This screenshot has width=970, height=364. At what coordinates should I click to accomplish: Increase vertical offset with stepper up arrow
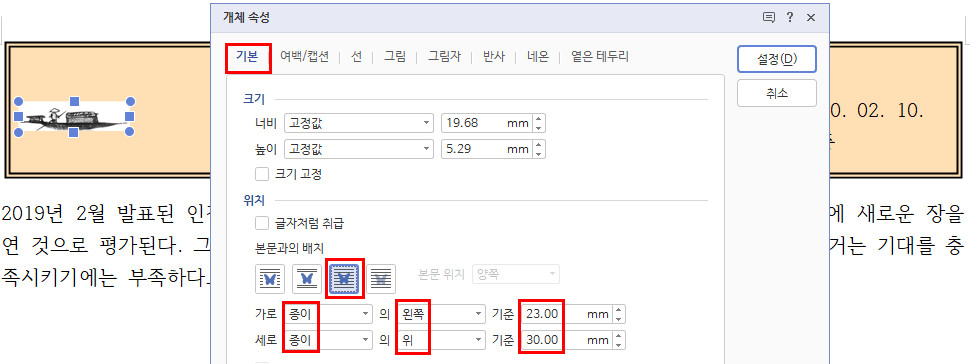[619, 336]
